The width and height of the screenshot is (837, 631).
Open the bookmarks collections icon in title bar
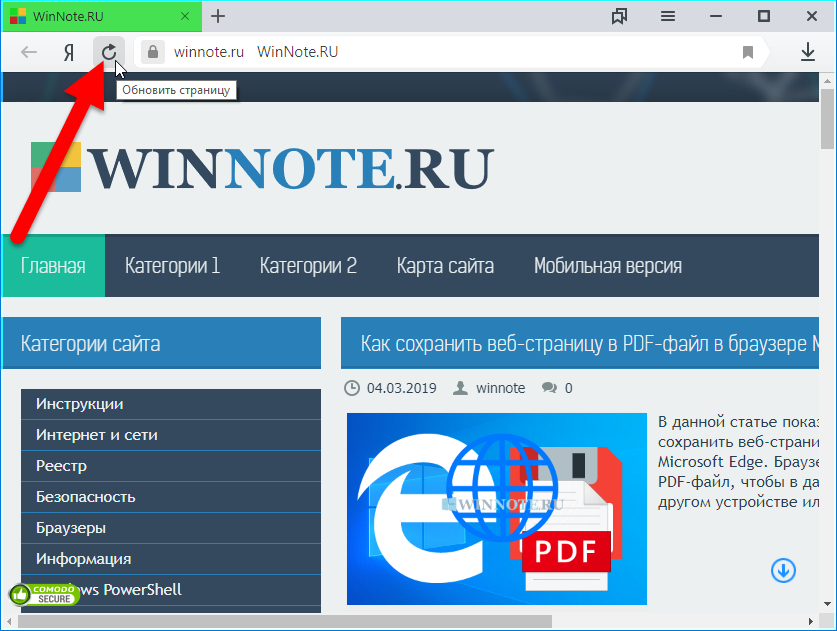coord(620,16)
